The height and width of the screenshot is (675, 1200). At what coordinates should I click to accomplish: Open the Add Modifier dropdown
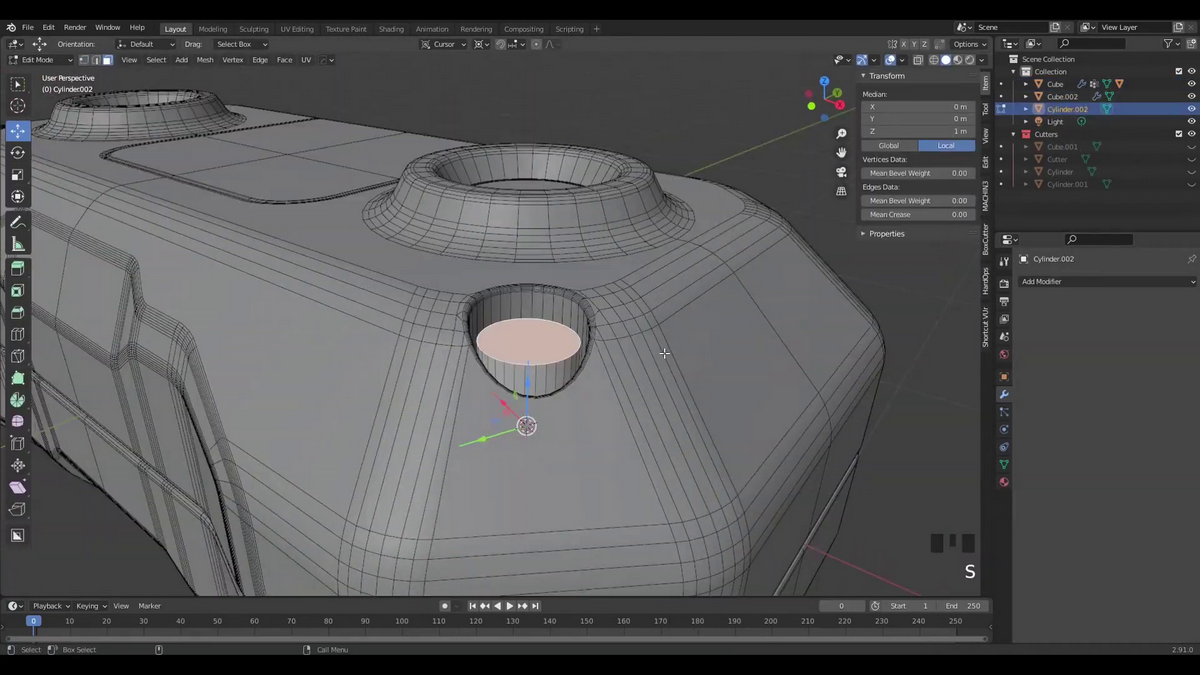point(1107,282)
